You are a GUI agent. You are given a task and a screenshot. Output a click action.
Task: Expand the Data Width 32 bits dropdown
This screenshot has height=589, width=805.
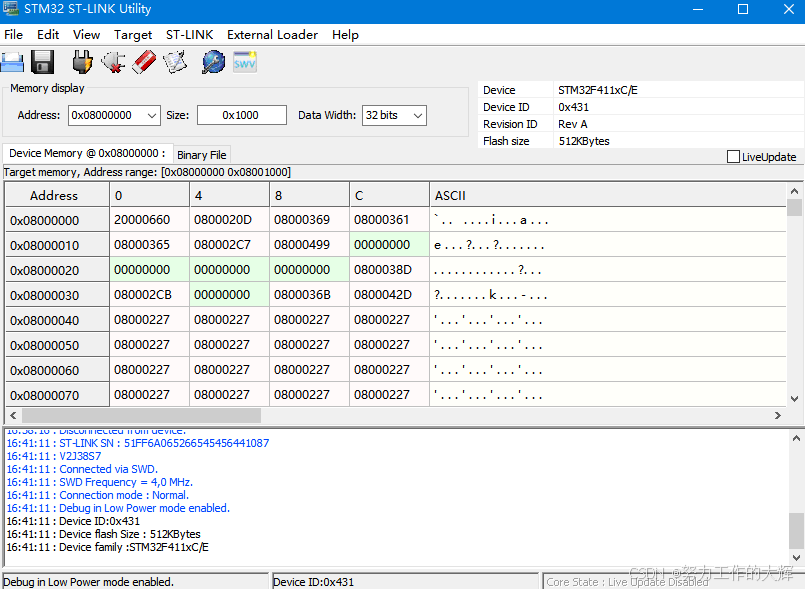(x=418, y=116)
